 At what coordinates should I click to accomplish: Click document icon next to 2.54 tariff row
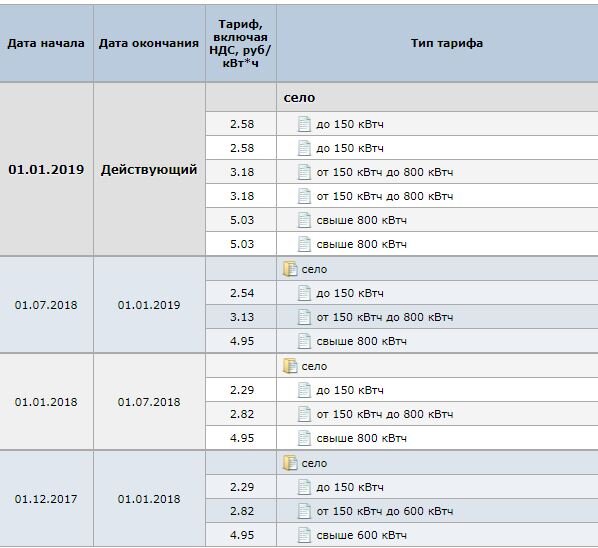[304, 293]
